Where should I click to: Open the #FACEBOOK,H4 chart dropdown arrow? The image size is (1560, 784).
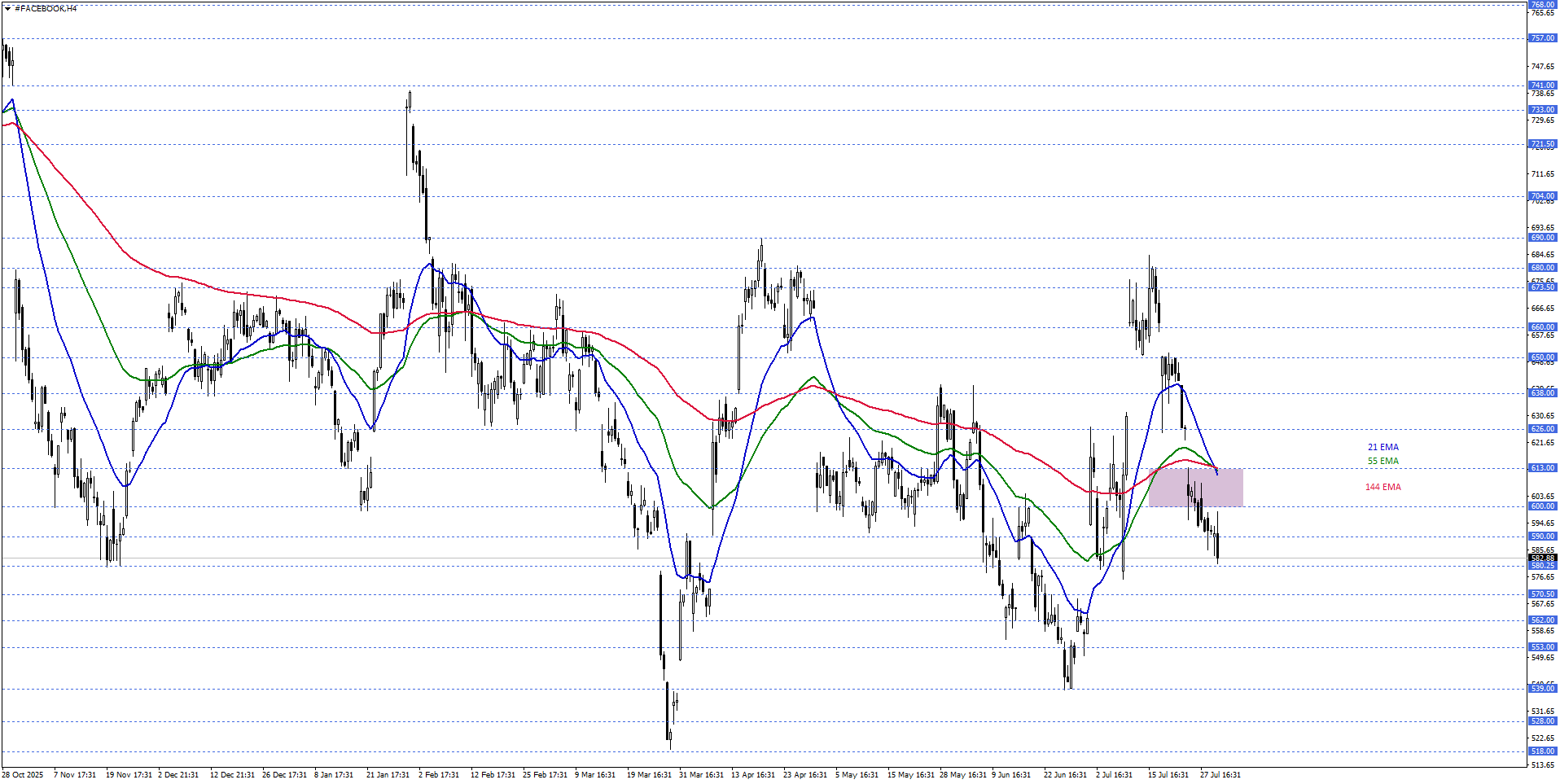point(7,9)
